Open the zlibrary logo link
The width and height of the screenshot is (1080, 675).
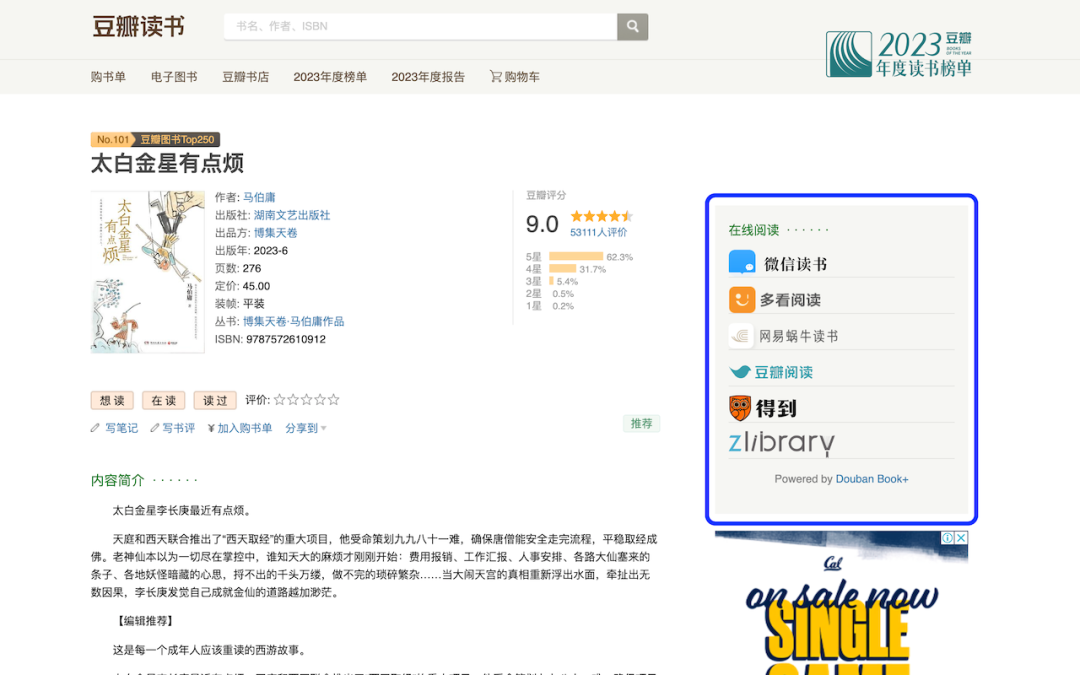coord(782,443)
